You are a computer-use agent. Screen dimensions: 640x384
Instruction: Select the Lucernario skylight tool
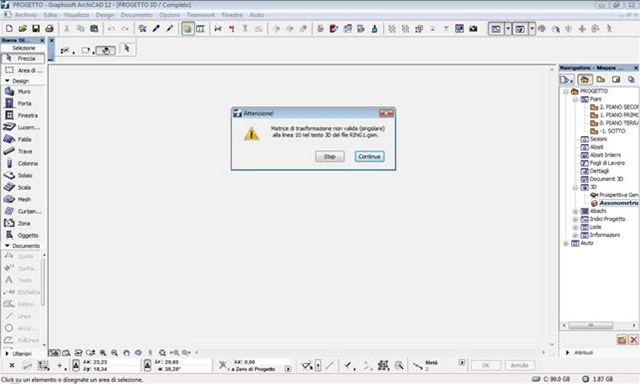click(23, 127)
